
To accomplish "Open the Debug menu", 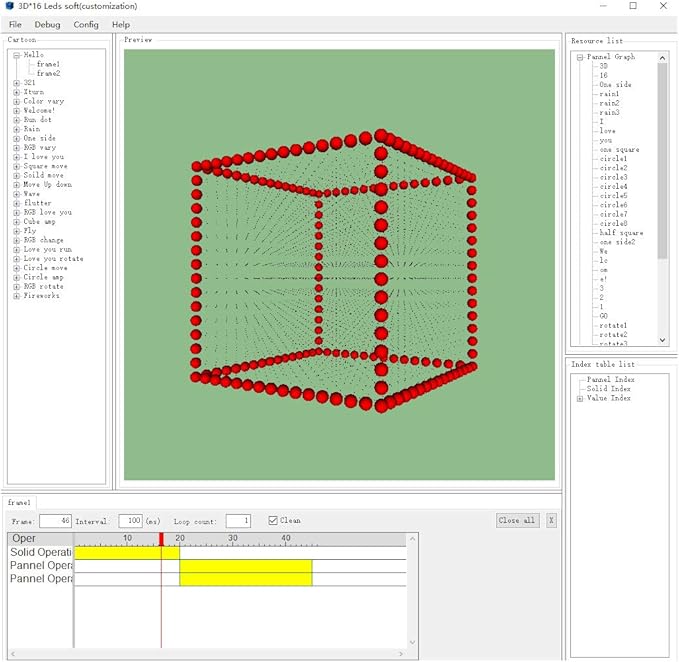I will (47, 24).
